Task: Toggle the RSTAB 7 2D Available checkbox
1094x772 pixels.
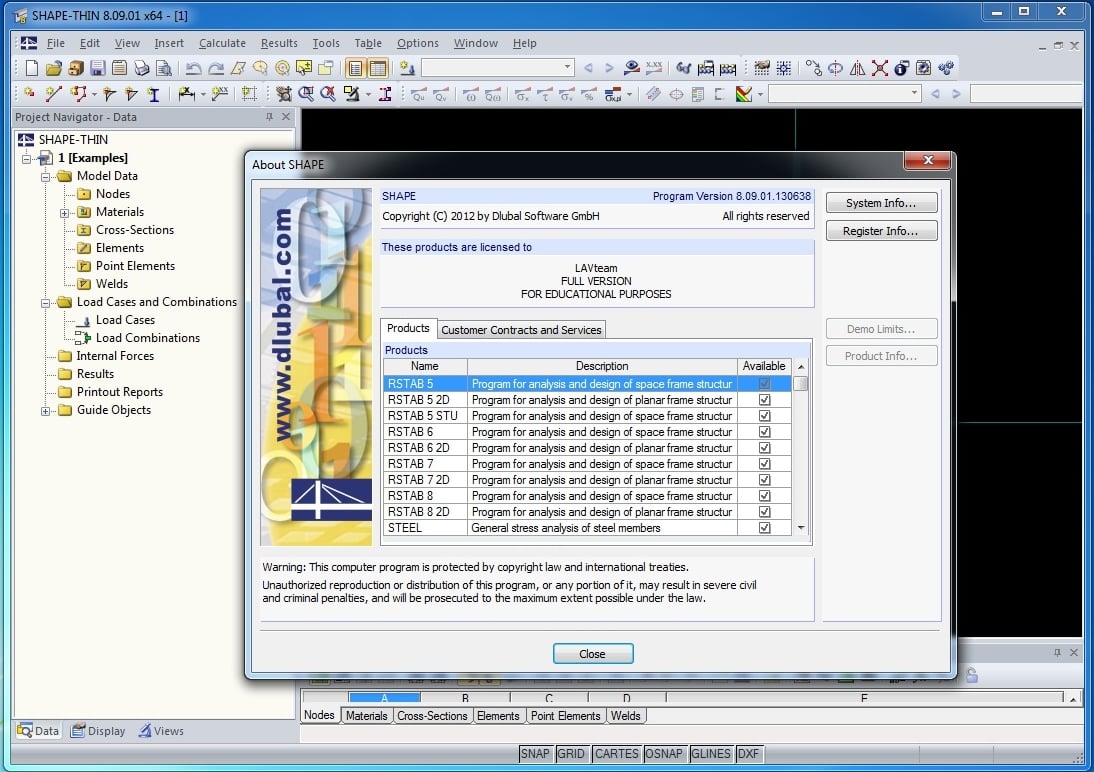Action: [764, 480]
